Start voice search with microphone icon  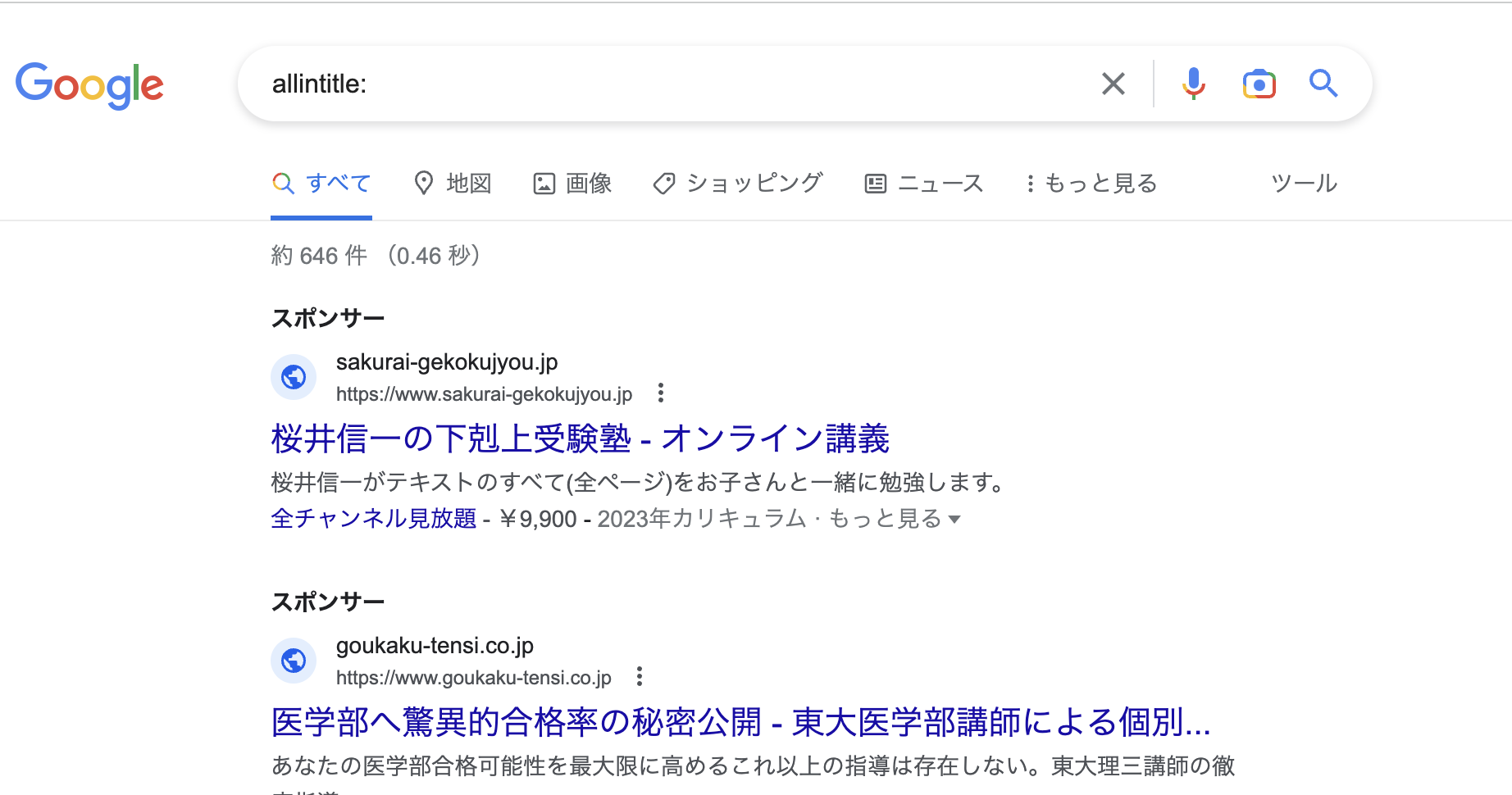[1193, 84]
